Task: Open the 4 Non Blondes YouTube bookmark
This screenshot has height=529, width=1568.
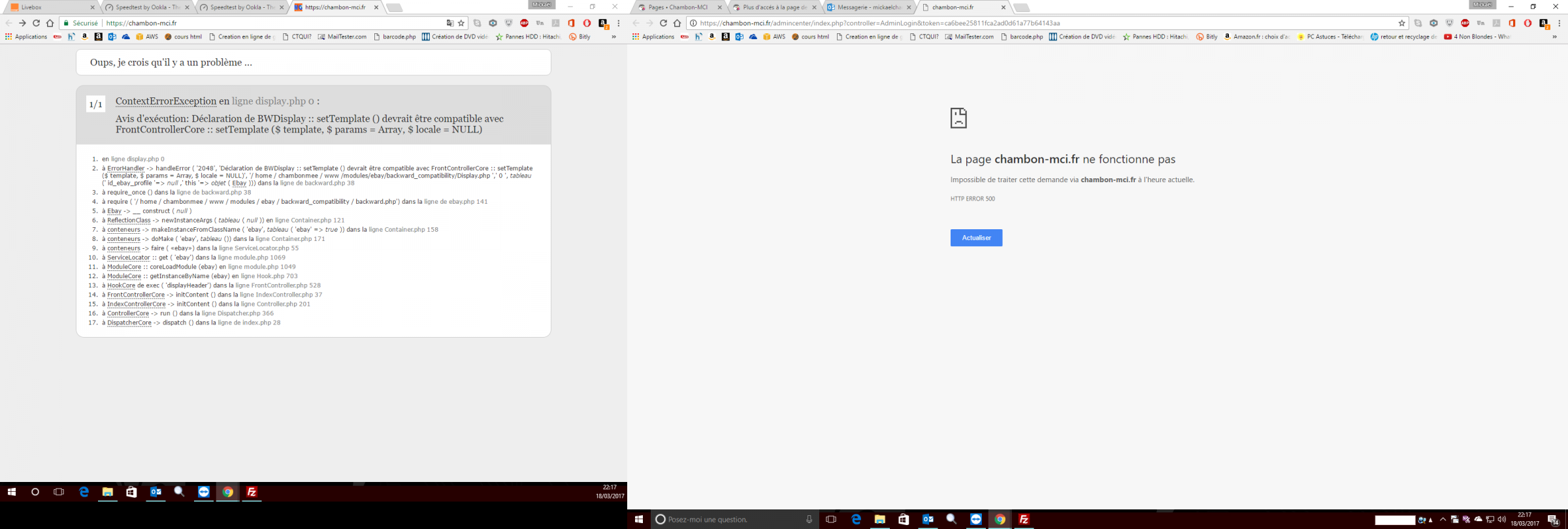Action: 1477,37
